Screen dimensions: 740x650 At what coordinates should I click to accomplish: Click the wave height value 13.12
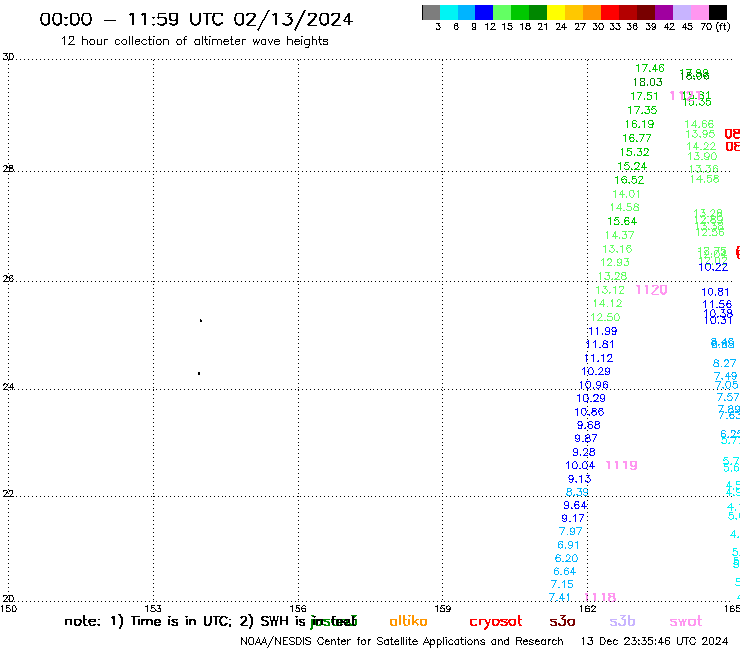(x=610, y=290)
